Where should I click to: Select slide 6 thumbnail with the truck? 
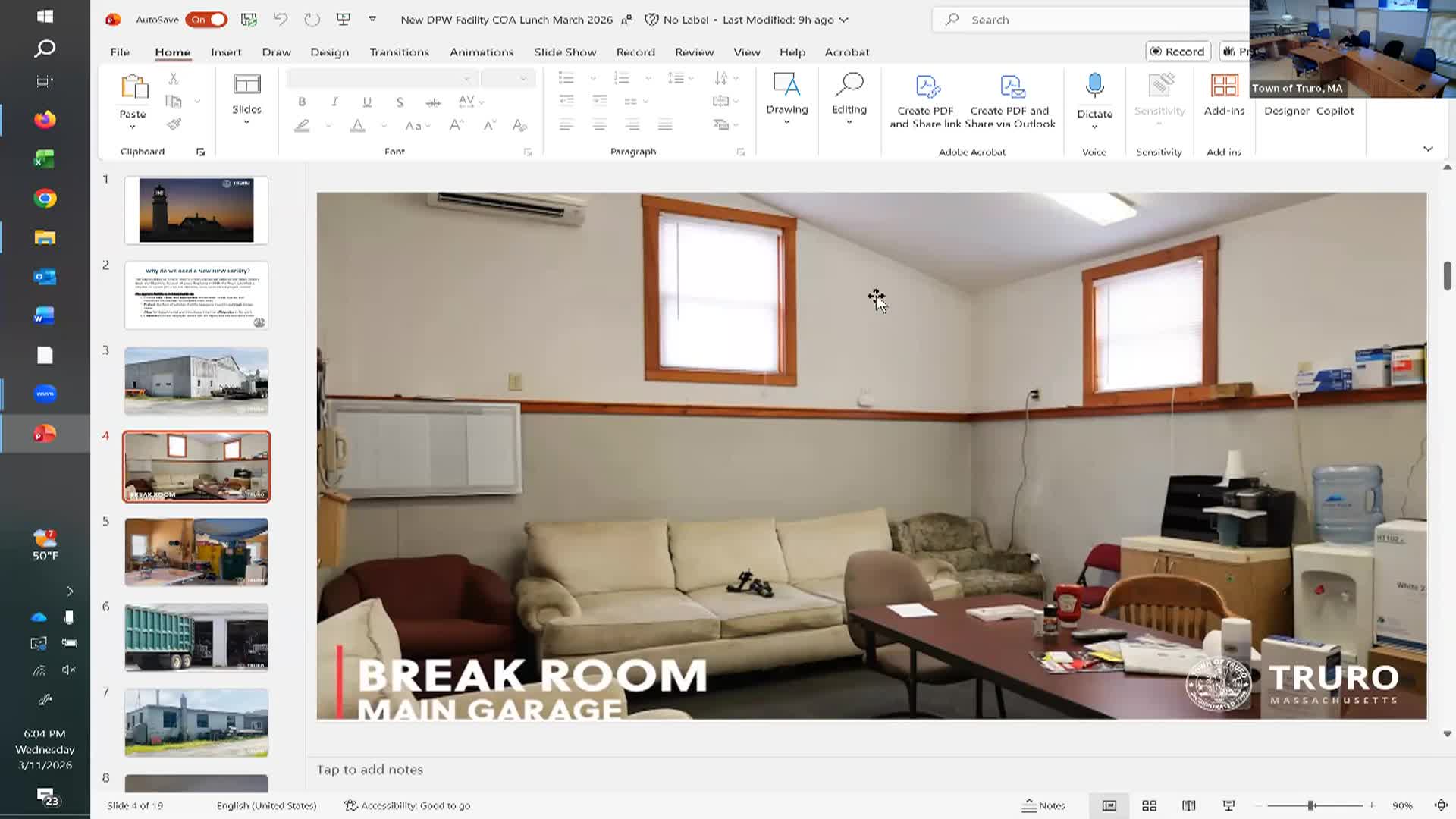tap(196, 637)
